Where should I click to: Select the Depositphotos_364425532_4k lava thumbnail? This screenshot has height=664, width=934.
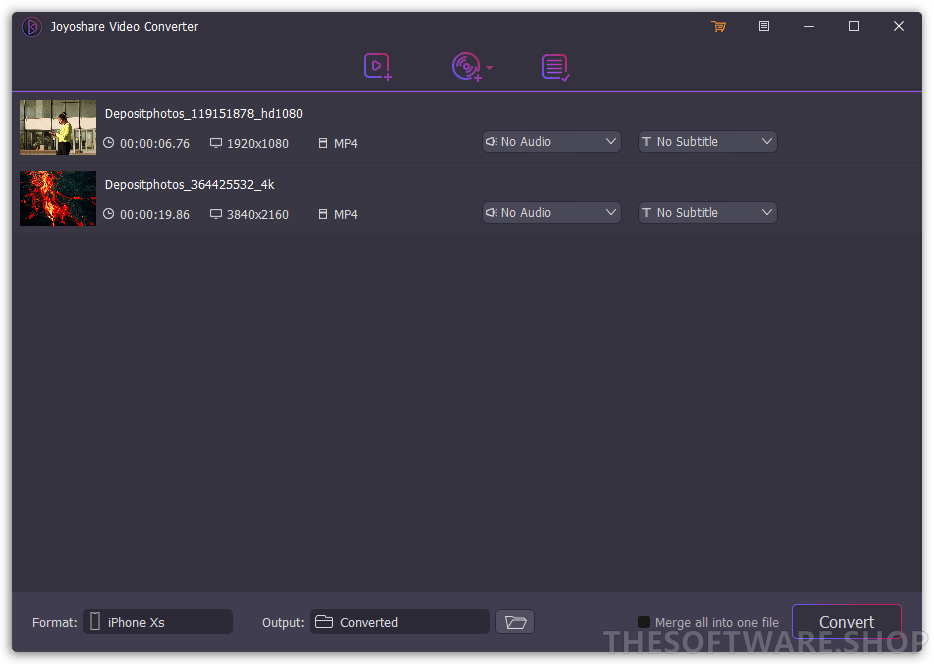click(58, 199)
